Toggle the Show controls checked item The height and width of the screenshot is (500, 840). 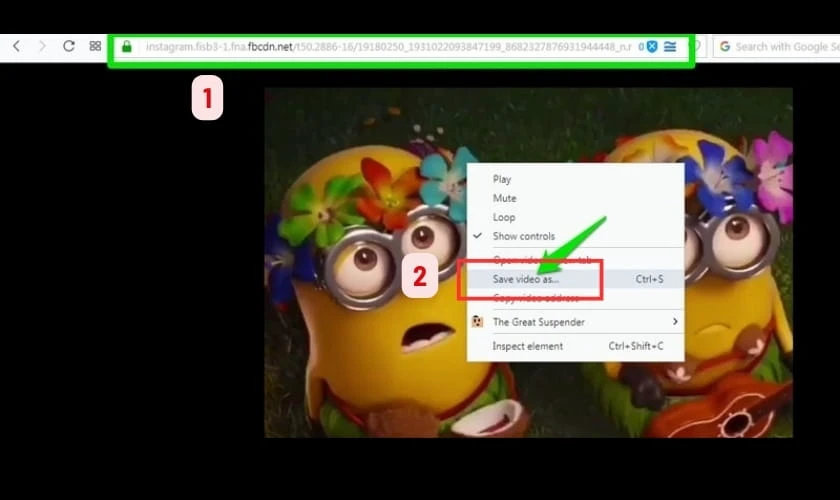575,236
